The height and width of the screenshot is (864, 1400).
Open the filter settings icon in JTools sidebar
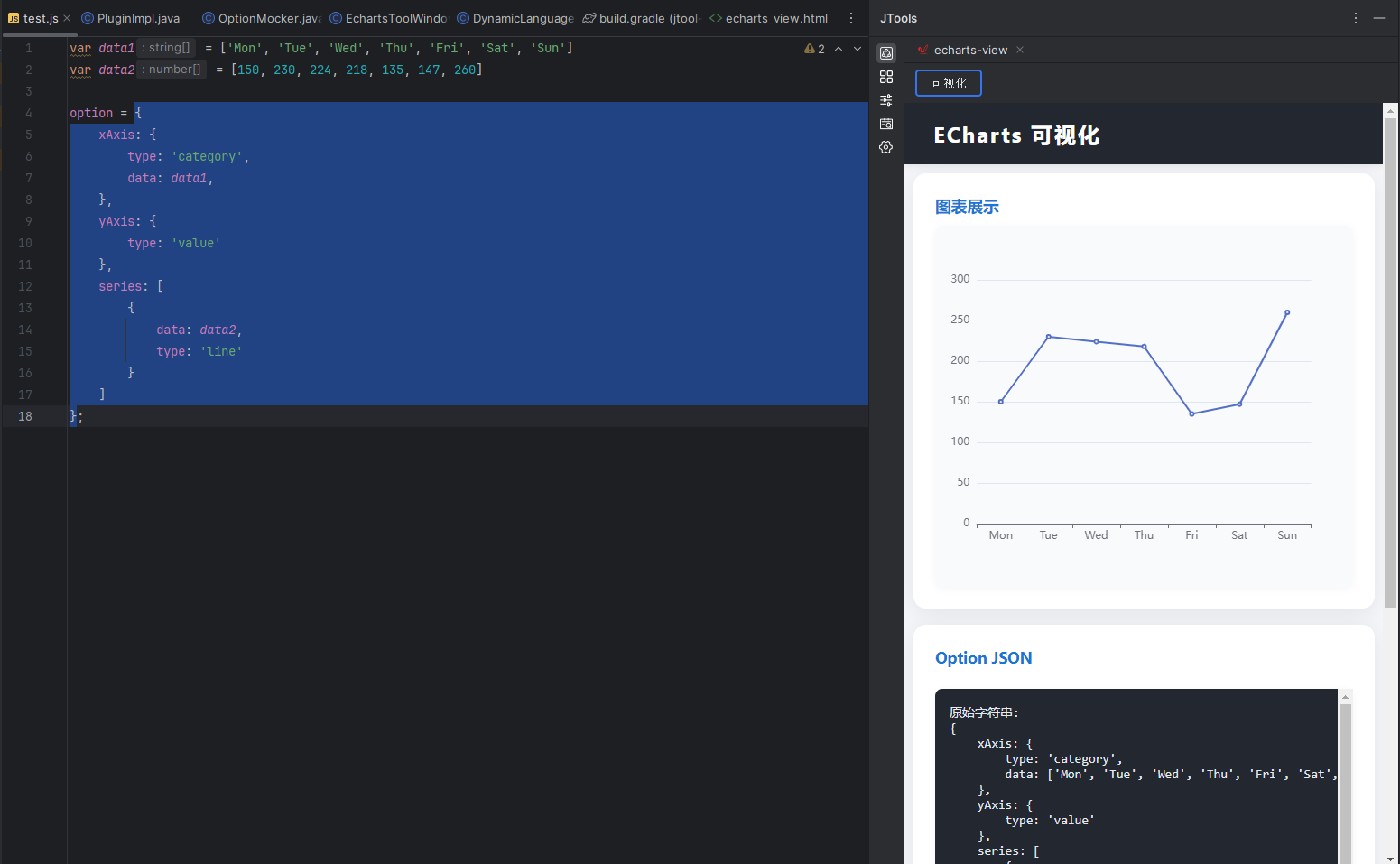pos(885,99)
